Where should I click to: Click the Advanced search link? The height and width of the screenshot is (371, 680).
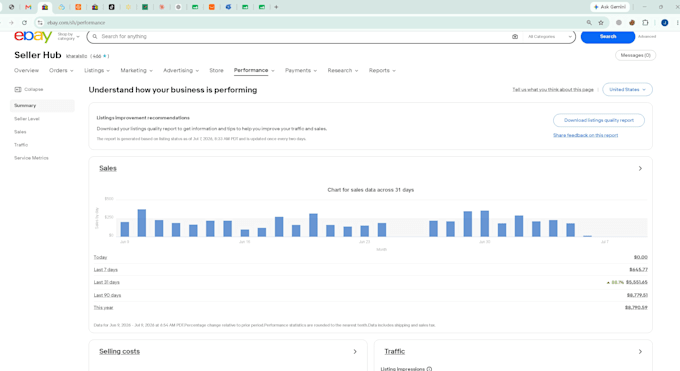(647, 36)
